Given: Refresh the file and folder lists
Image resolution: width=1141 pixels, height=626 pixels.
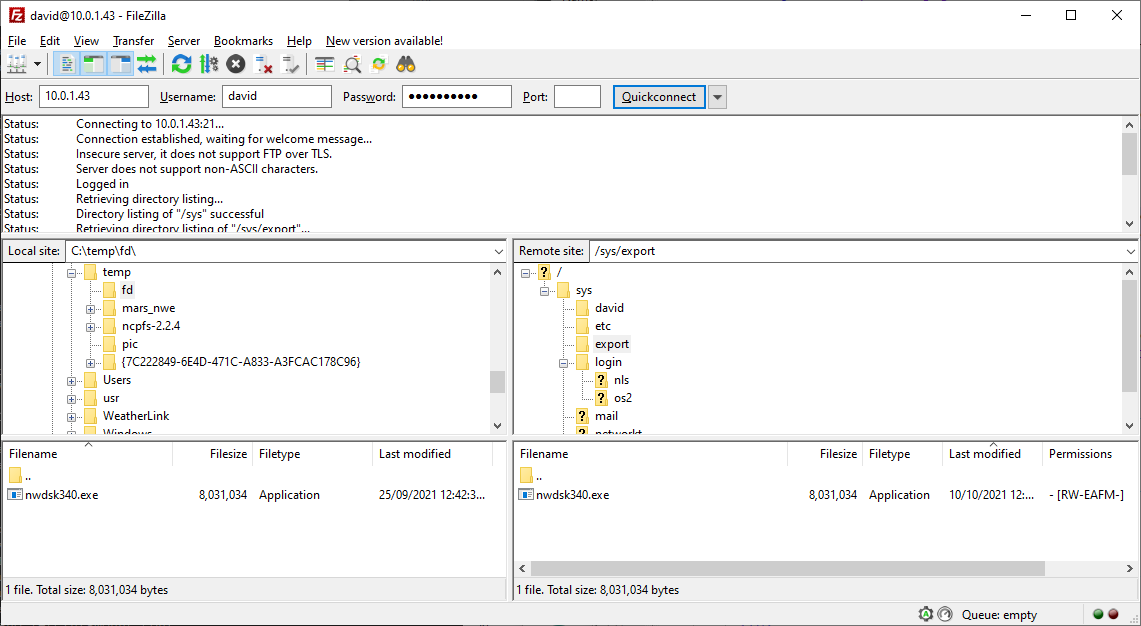Looking at the screenshot, I should [x=181, y=65].
